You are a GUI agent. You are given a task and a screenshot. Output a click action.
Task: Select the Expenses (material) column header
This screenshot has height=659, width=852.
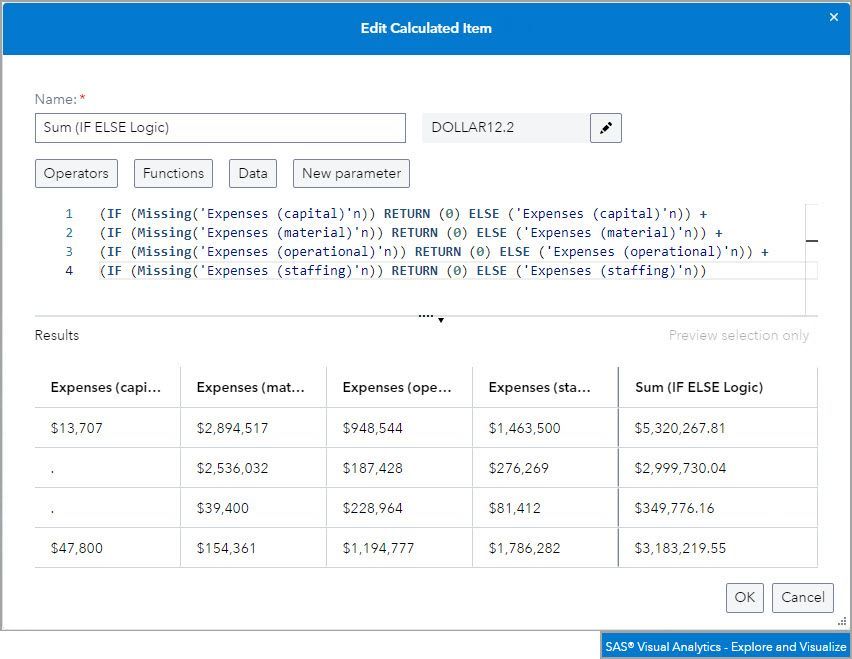coord(252,388)
